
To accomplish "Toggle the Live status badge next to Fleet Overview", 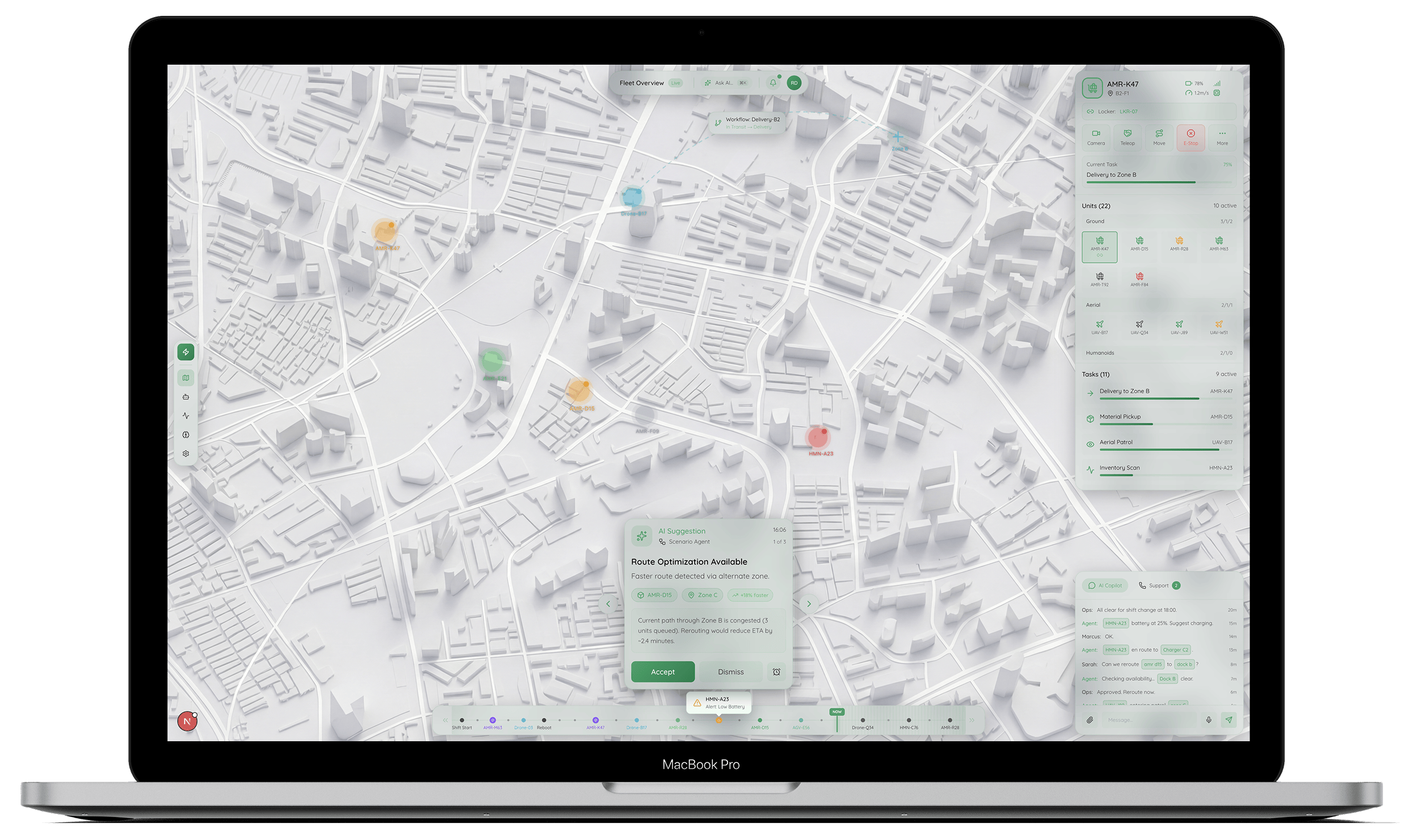I will (x=675, y=83).
